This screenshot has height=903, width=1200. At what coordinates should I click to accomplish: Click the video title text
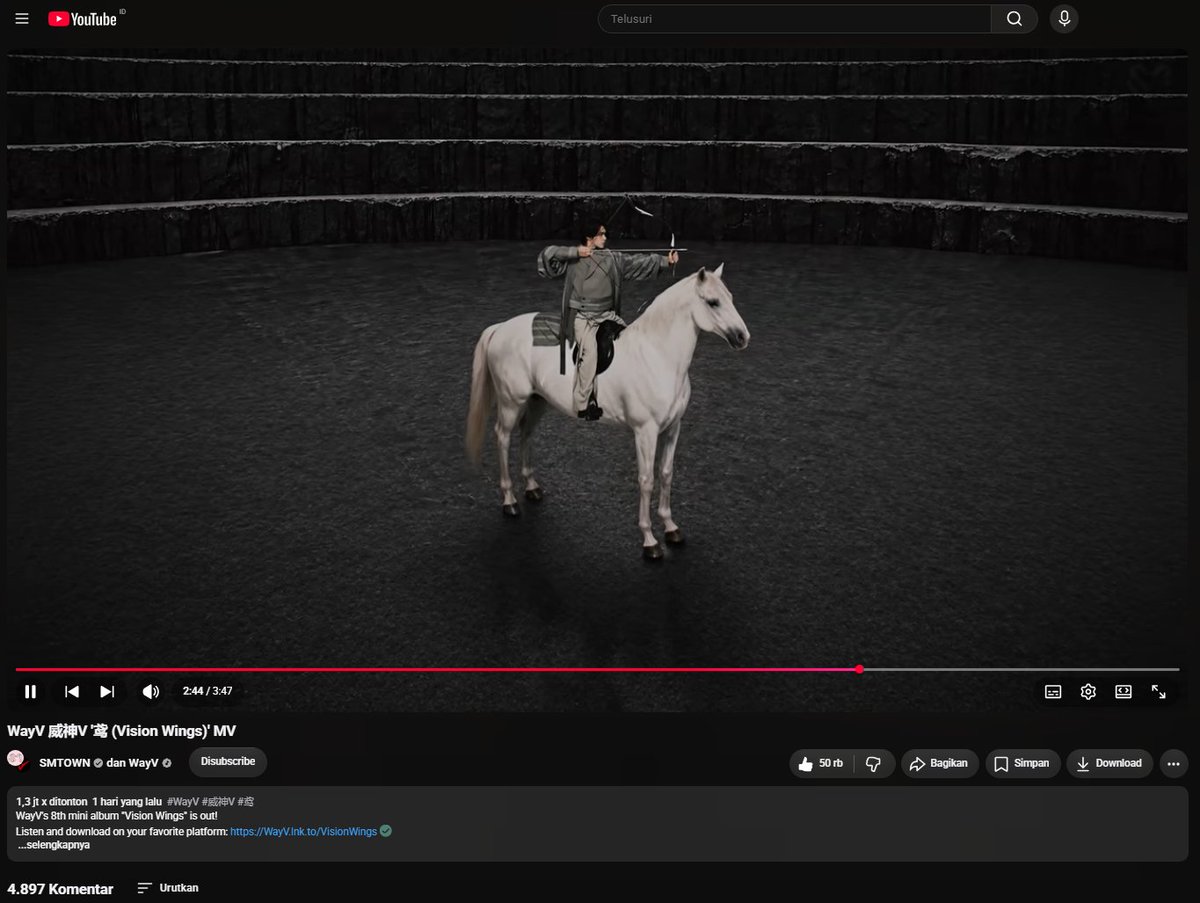pyautogui.click(x=121, y=731)
